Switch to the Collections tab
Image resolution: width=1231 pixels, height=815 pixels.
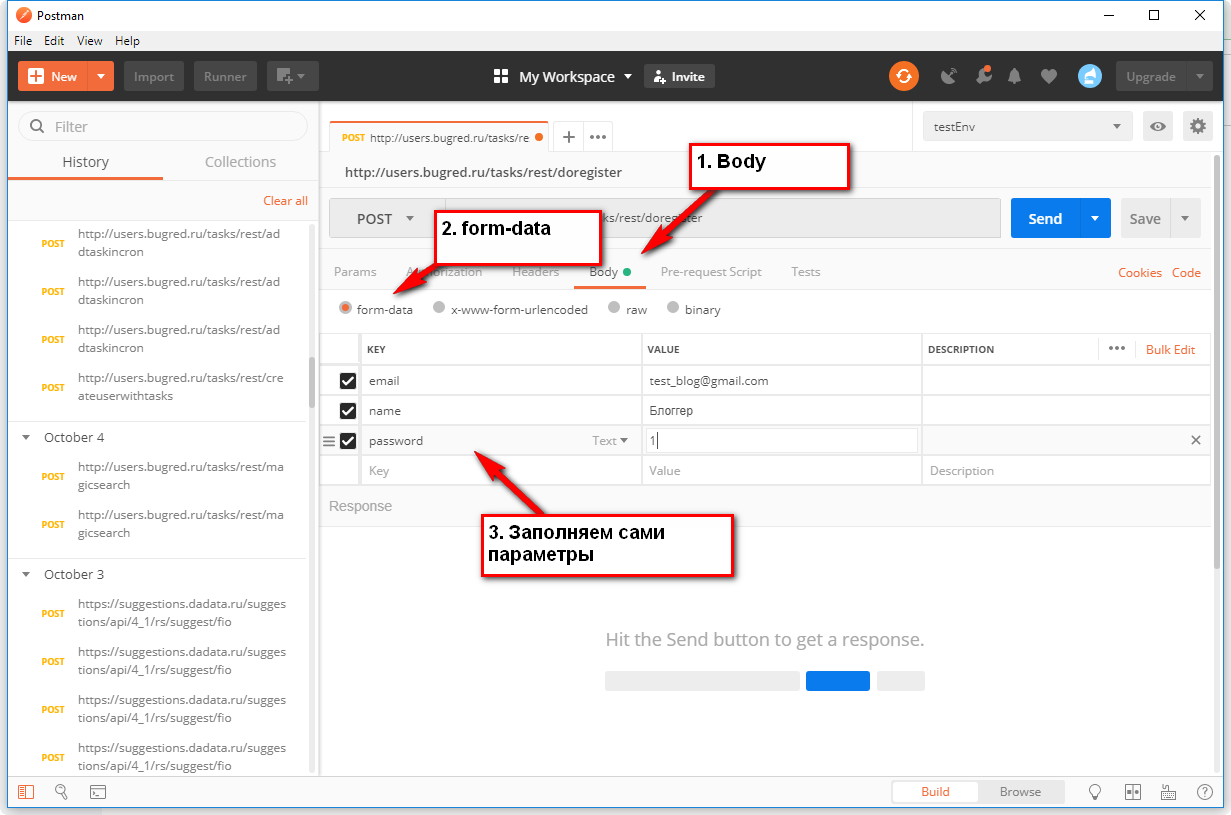240,162
